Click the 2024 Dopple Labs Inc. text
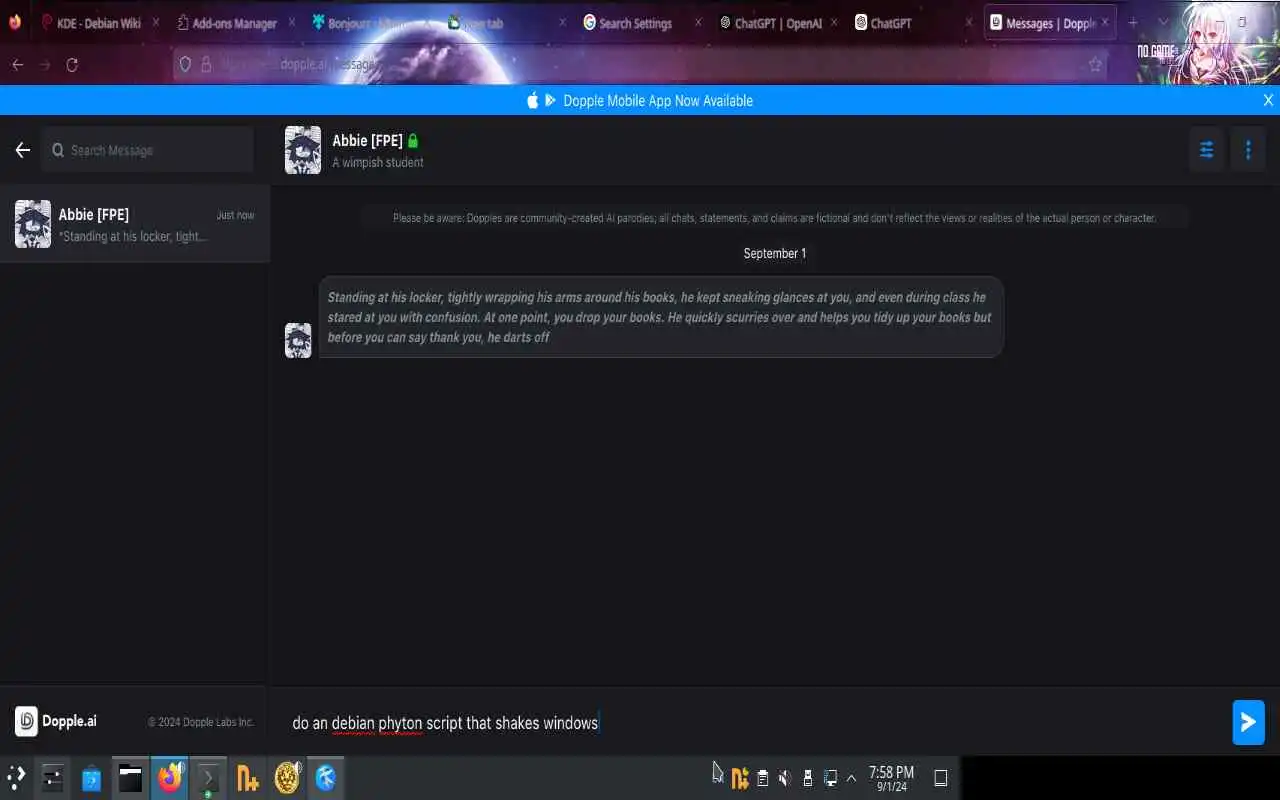 201,722
